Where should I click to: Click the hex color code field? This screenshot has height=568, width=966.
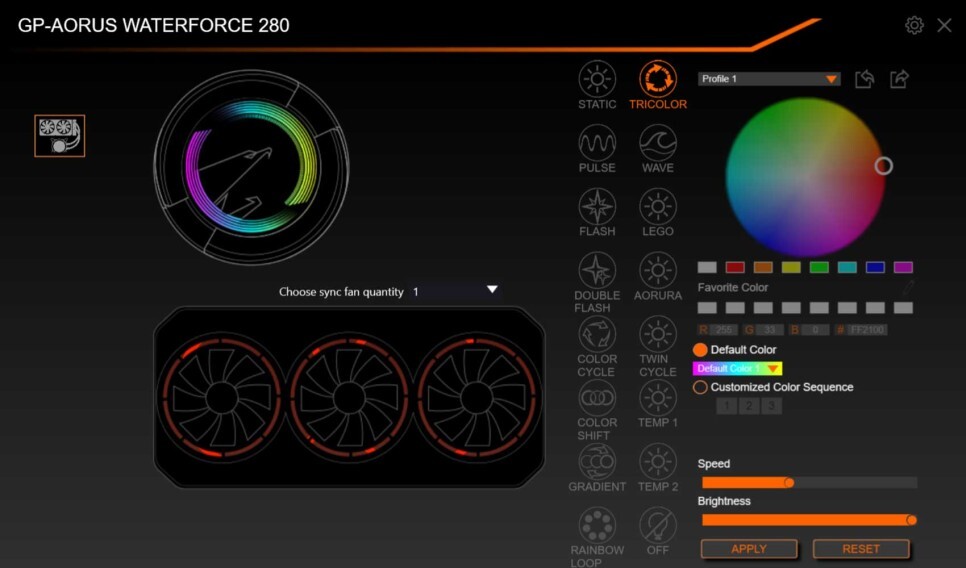(867, 330)
